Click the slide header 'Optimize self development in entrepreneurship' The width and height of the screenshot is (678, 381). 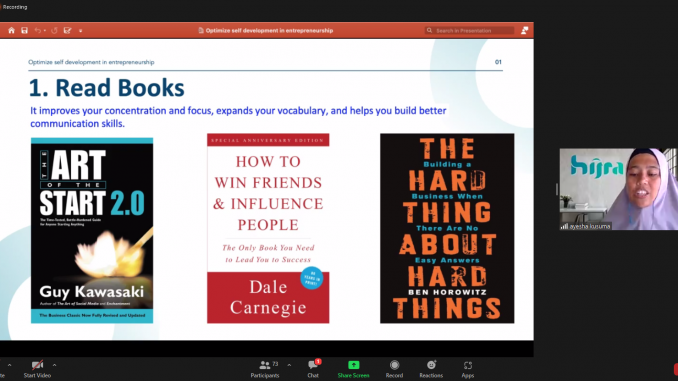(x=91, y=62)
